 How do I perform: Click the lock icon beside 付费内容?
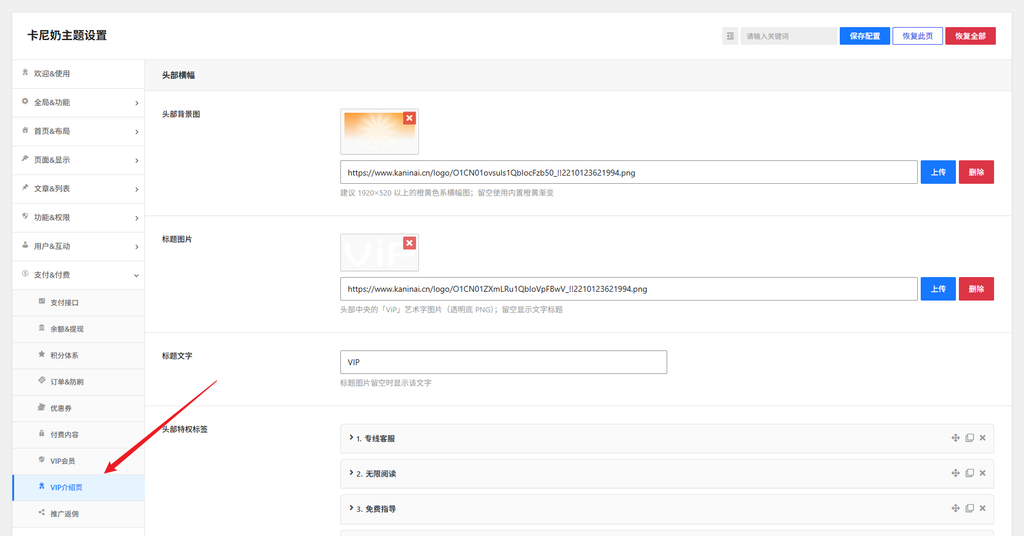(41, 434)
